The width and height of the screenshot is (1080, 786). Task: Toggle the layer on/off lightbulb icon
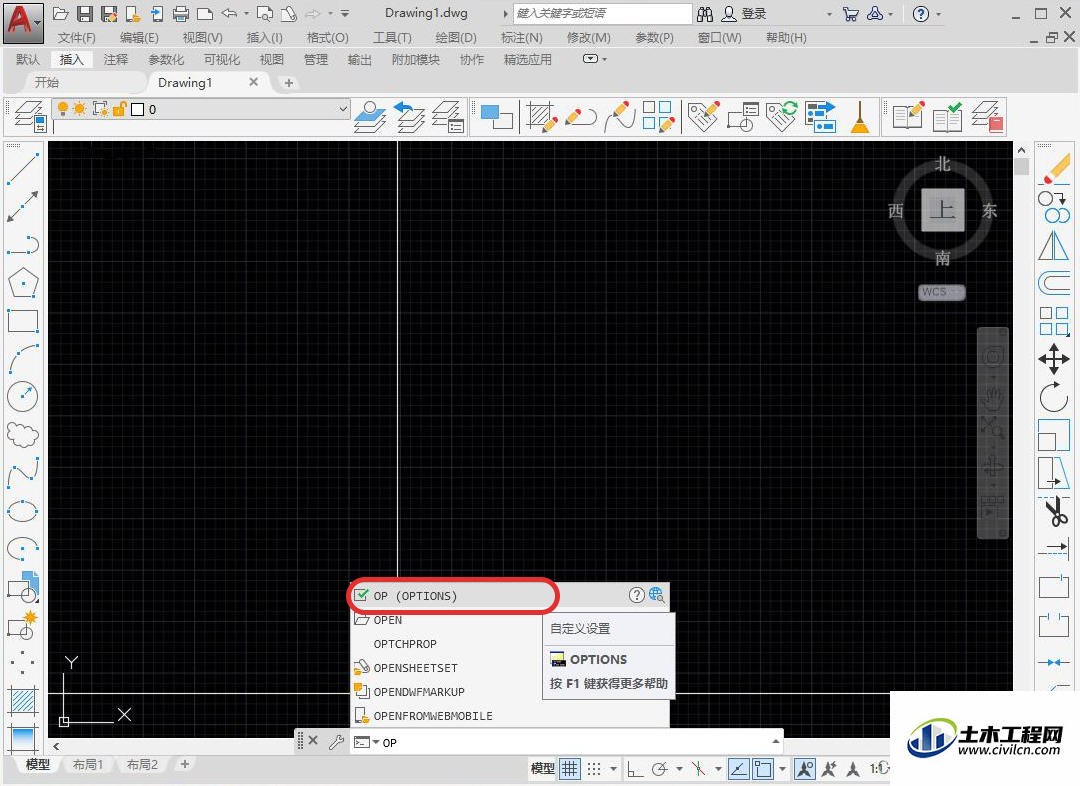(63, 109)
